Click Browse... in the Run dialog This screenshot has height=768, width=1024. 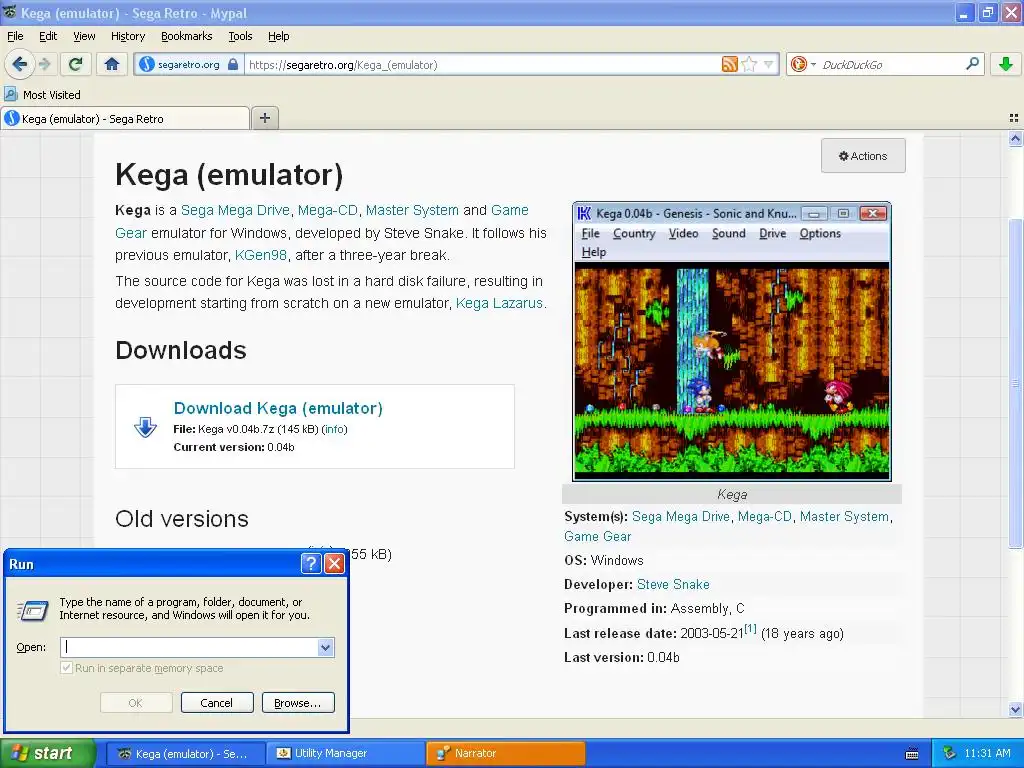click(298, 703)
